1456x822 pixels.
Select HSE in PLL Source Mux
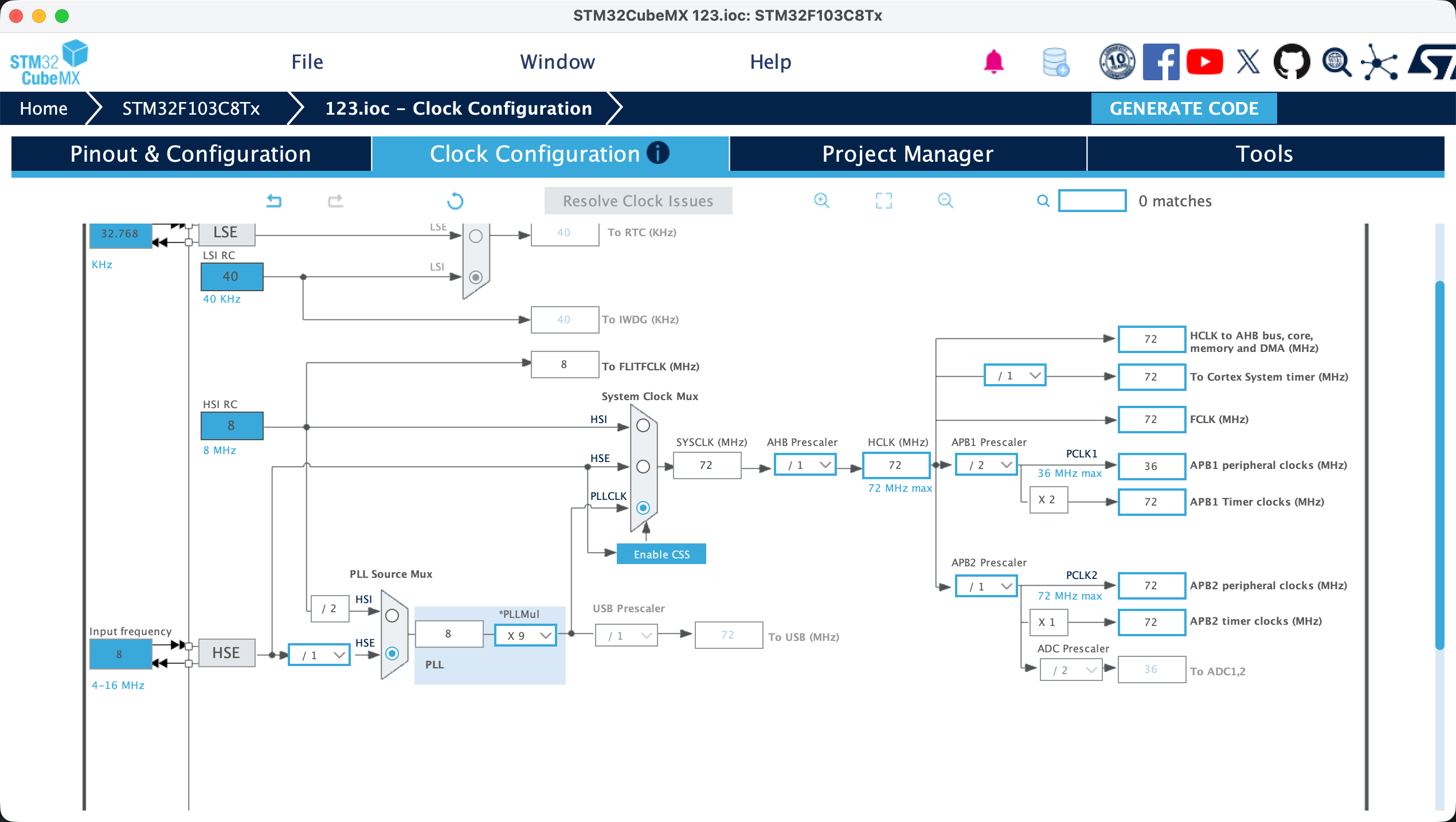(392, 653)
